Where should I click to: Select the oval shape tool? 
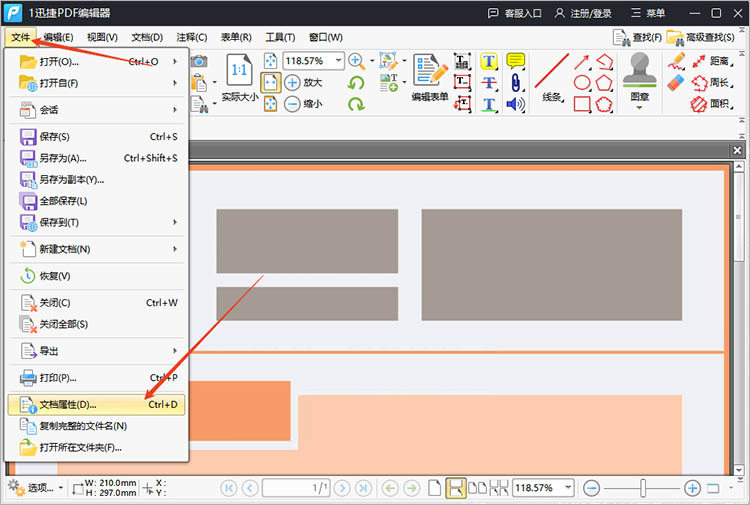(x=582, y=83)
